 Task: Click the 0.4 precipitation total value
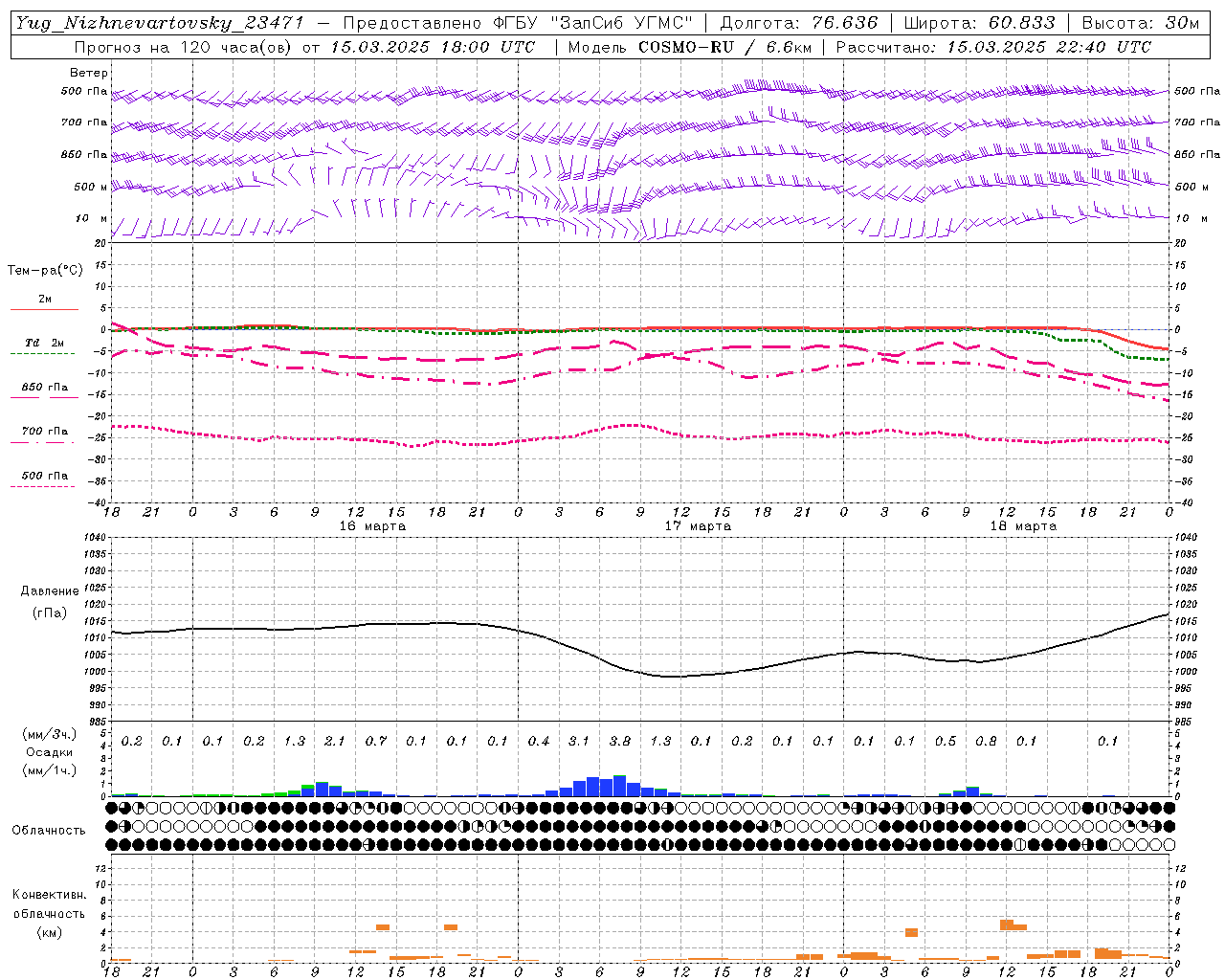[x=539, y=742]
